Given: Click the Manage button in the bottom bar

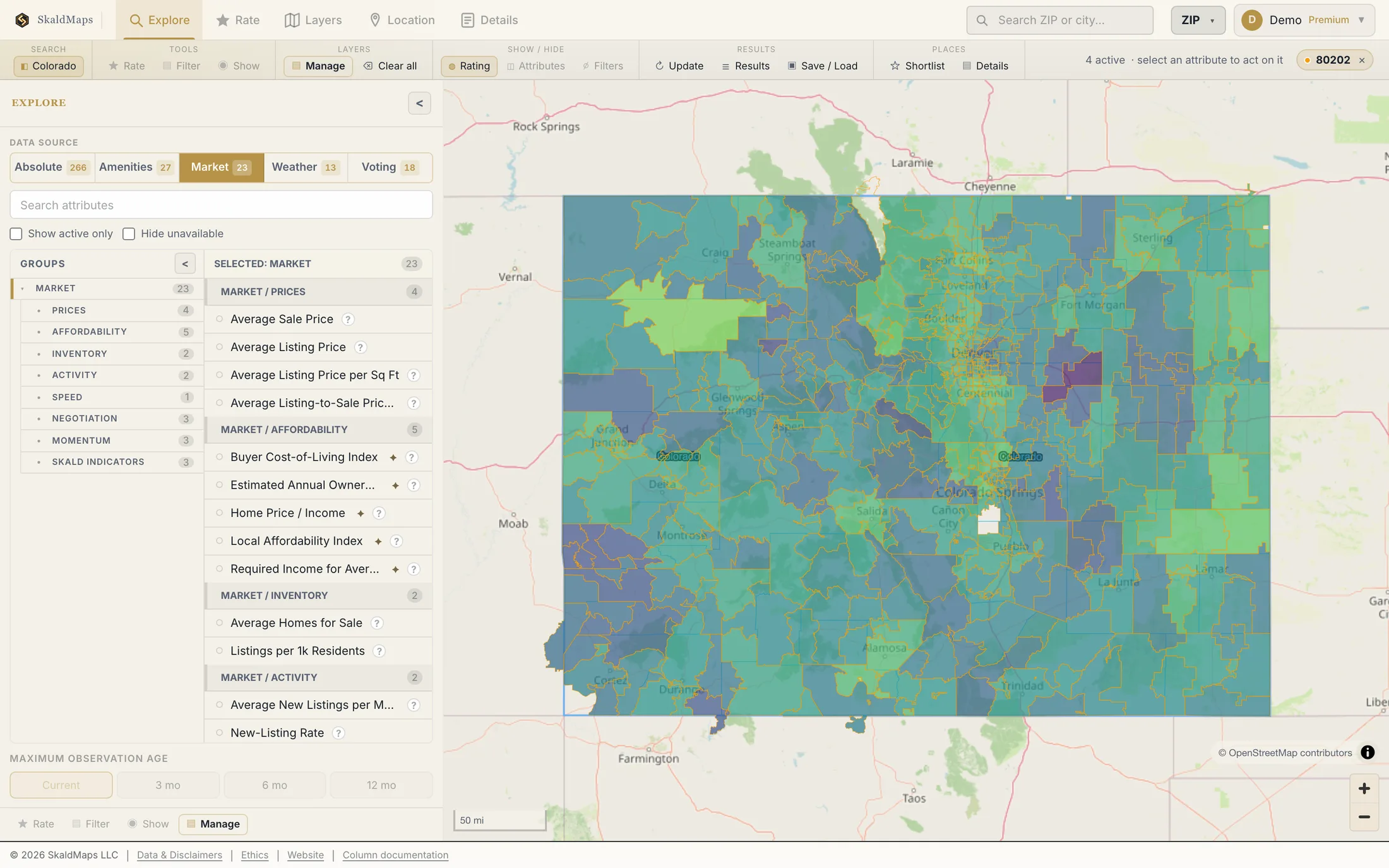Looking at the screenshot, I should pos(213,824).
